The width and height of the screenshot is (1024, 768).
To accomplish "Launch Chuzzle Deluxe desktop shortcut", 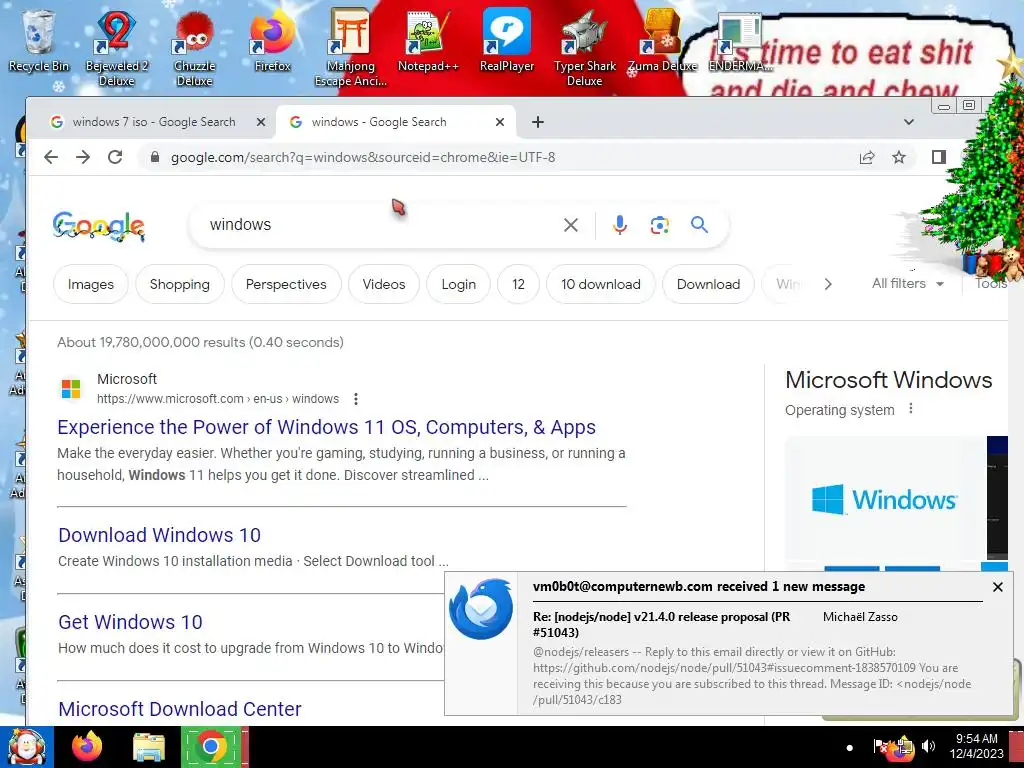I will [194, 47].
